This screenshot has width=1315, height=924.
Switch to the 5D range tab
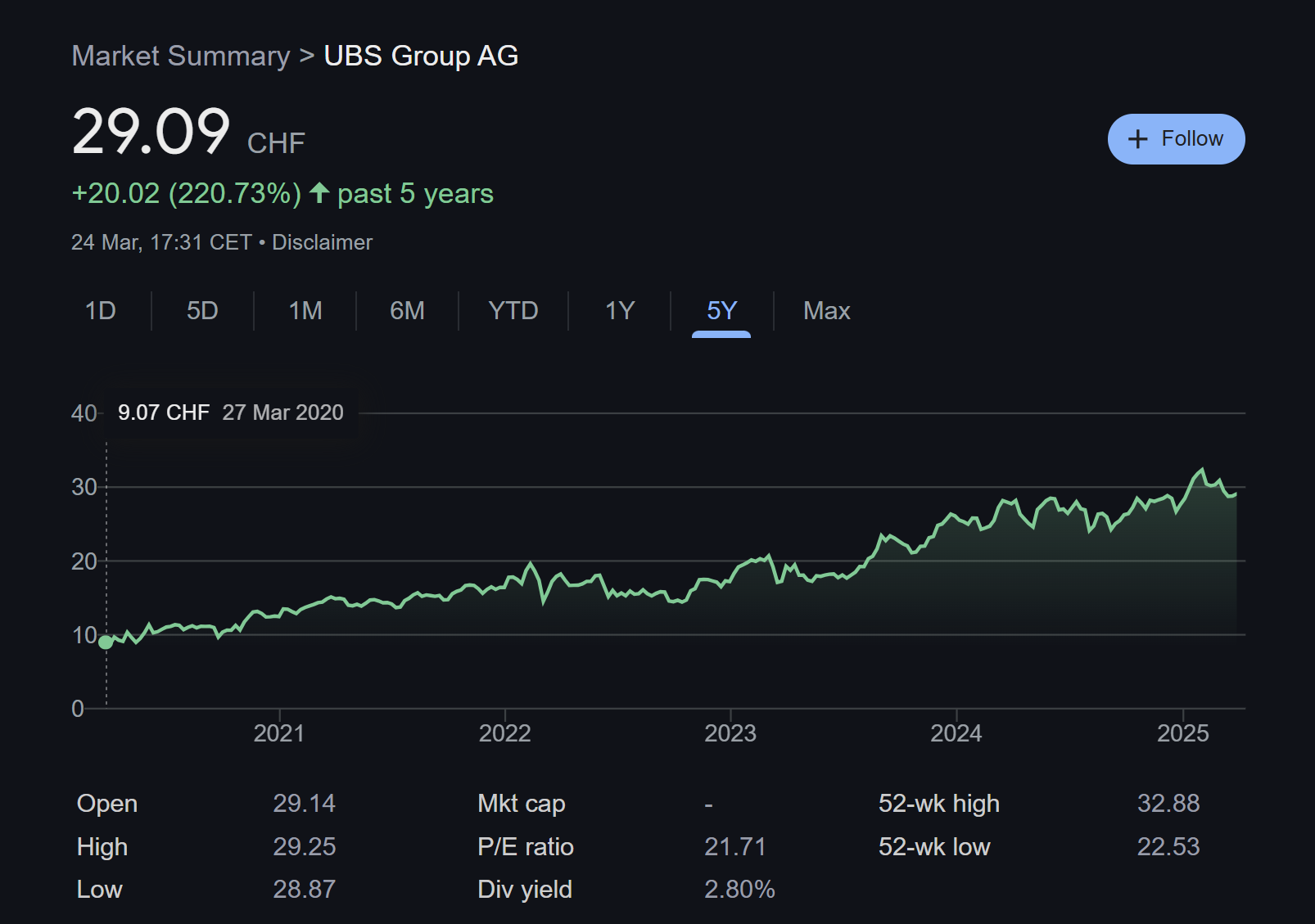[202, 311]
